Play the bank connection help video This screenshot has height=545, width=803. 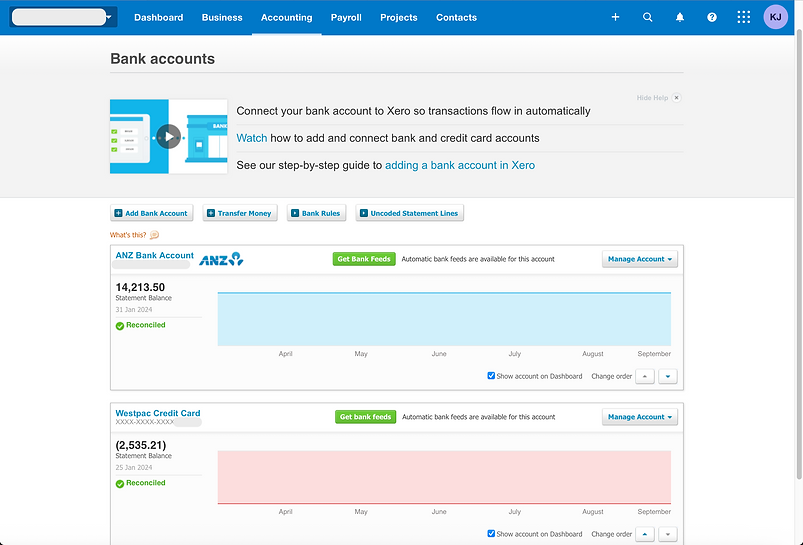click(168, 137)
